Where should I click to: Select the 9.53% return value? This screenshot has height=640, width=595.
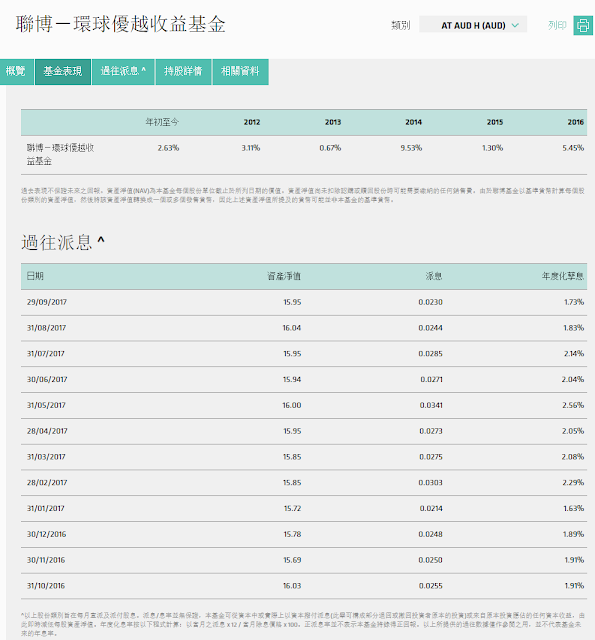(x=411, y=148)
